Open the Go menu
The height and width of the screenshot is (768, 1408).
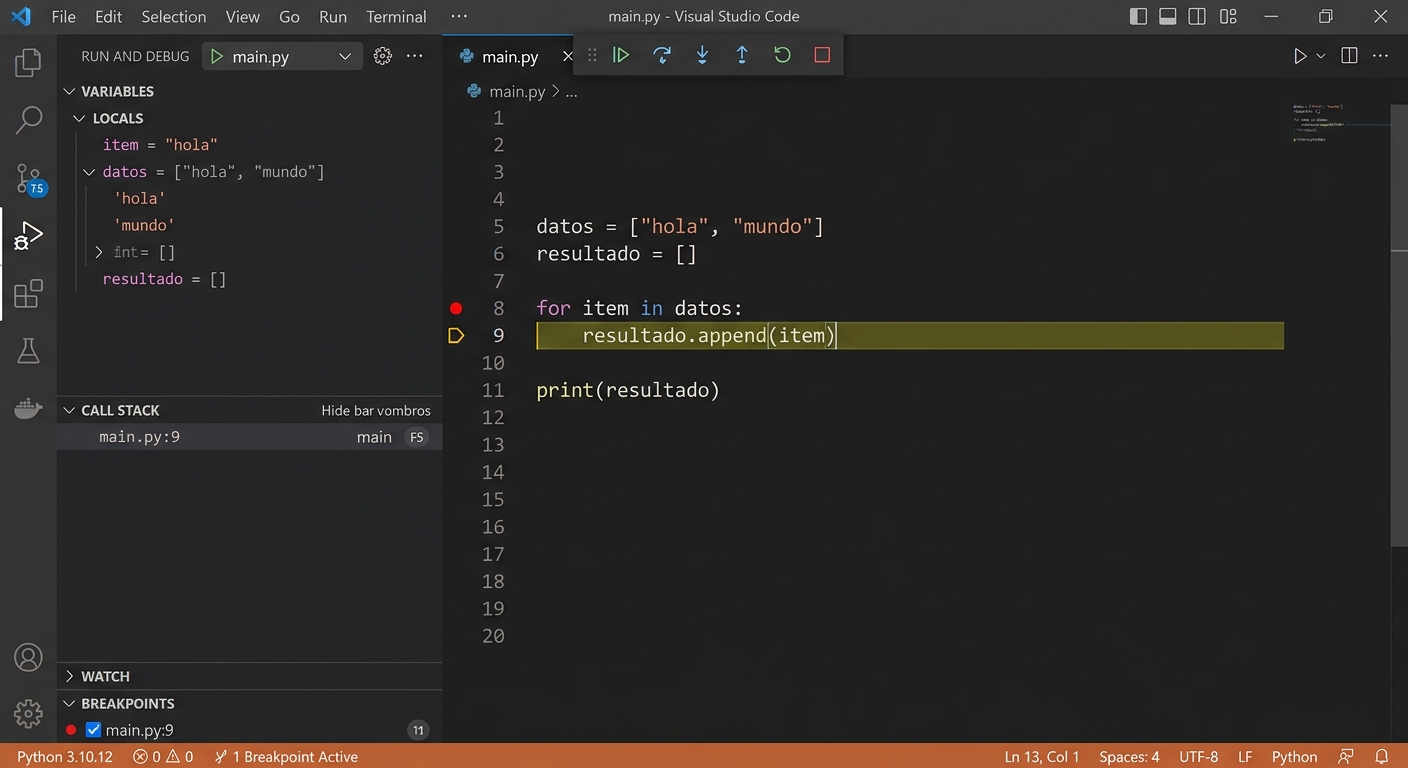click(x=289, y=17)
